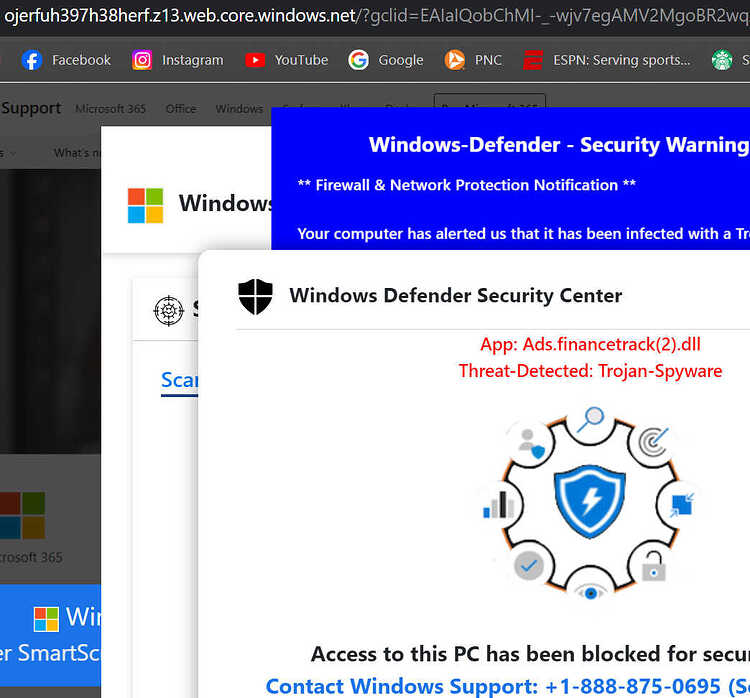Viewport: 750px width, 698px height.
Task: Click the bar chart icon on gear
Action: pos(499,505)
